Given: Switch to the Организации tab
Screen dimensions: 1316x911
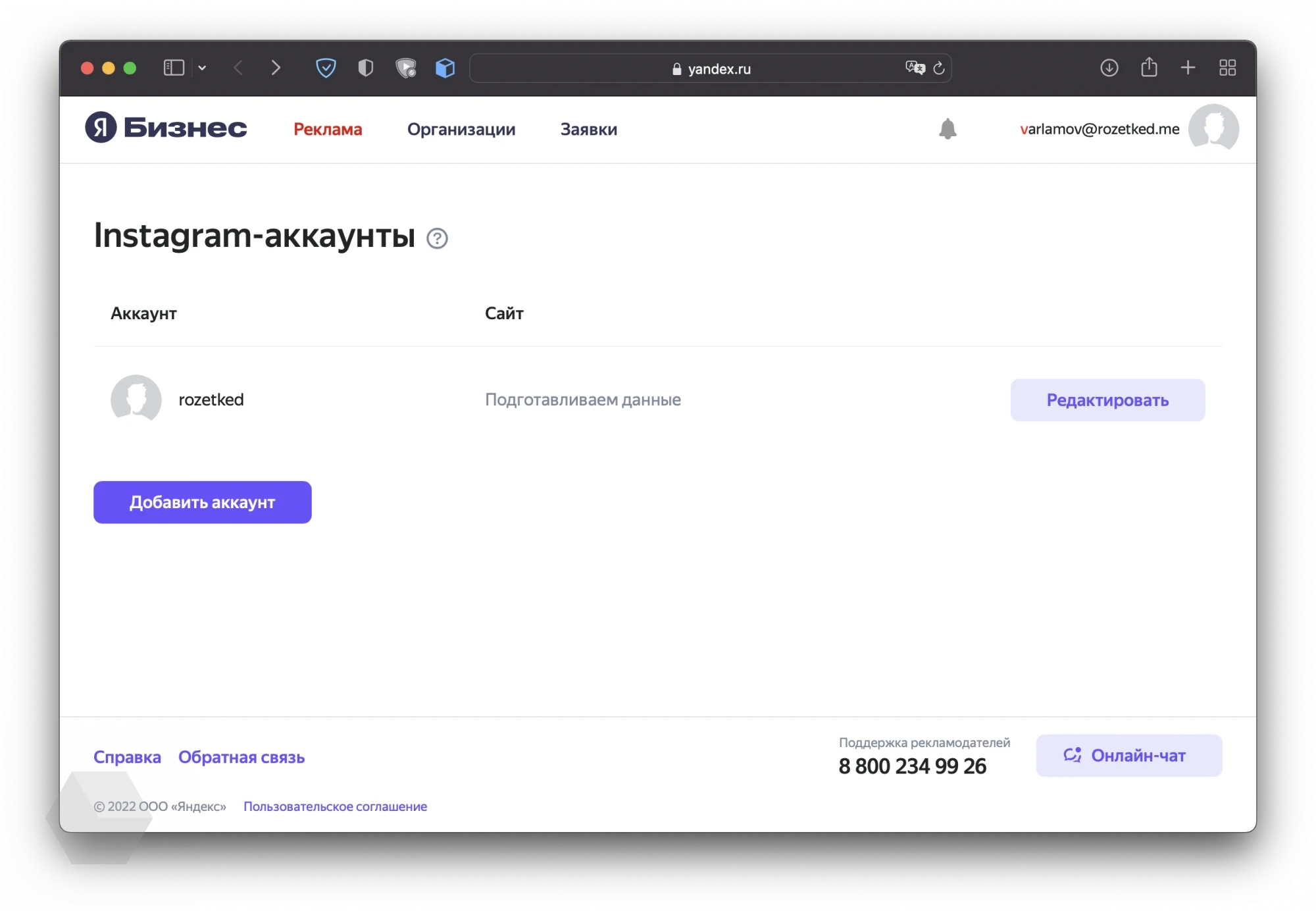Looking at the screenshot, I should click(x=461, y=129).
